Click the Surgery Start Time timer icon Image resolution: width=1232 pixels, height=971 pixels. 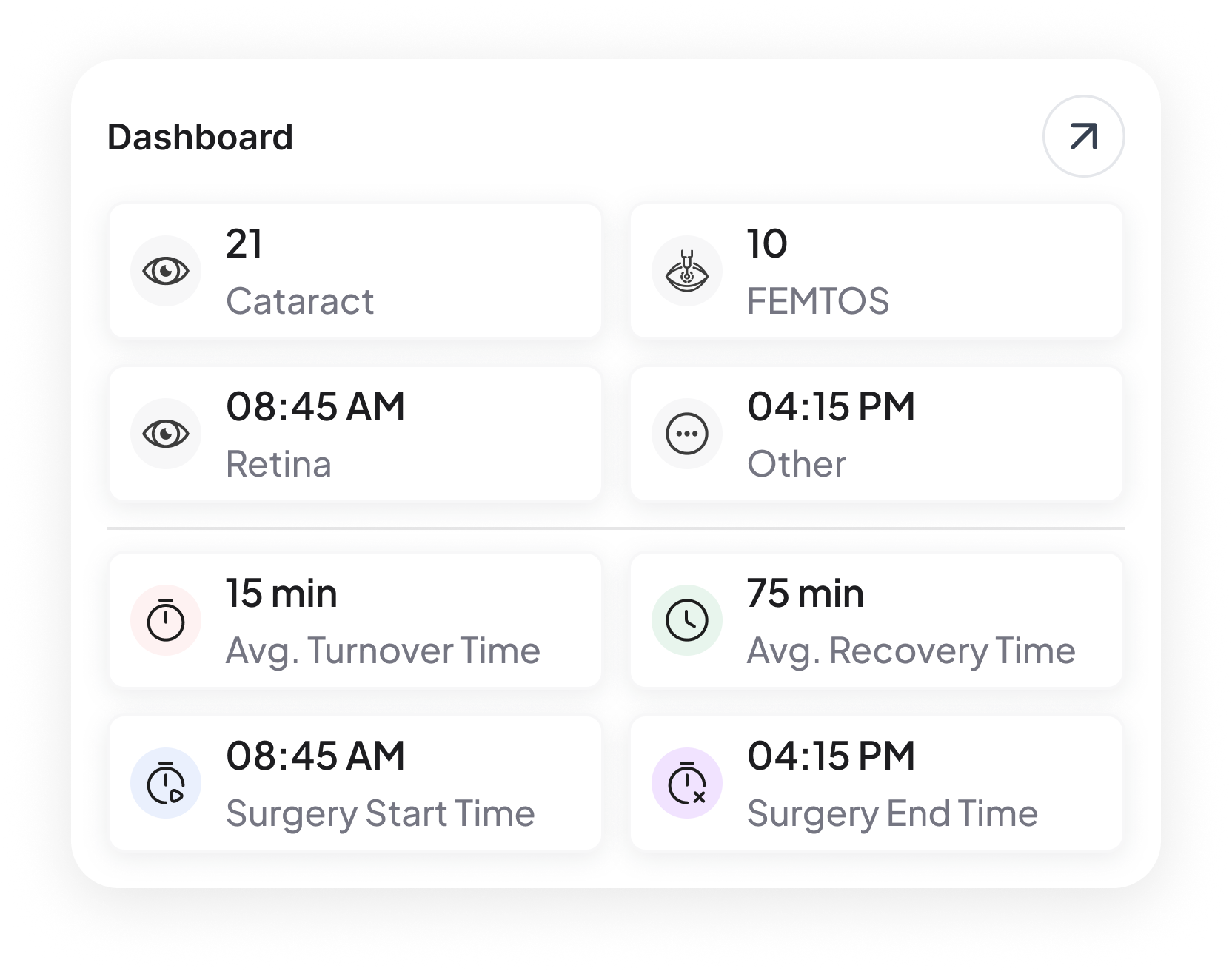click(166, 783)
